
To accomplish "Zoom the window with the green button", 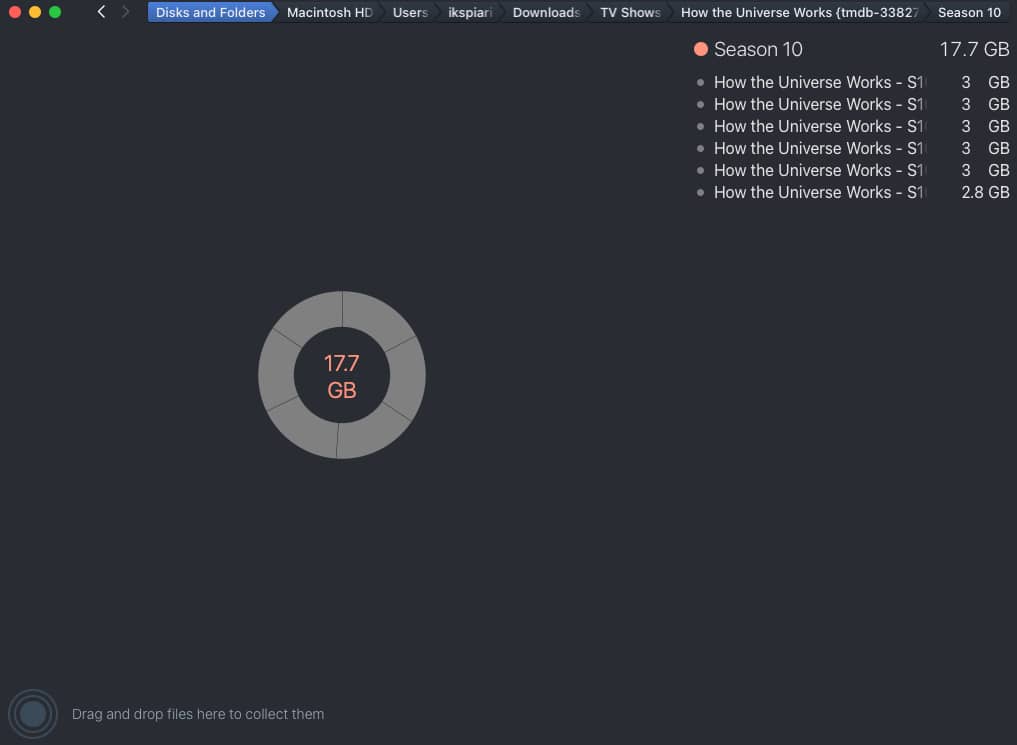I will pos(55,12).
